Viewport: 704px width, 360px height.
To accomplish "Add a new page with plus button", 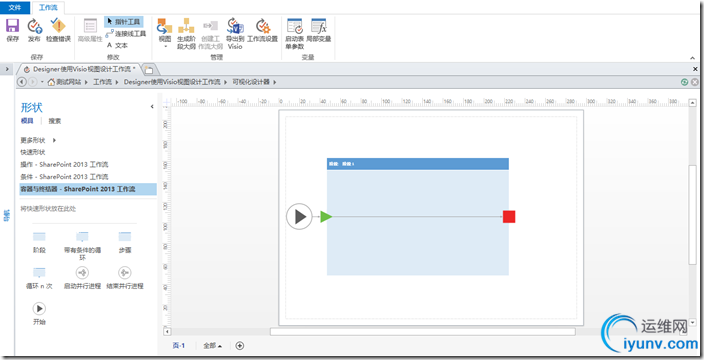I will pyautogui.click(x=240, y=346).
